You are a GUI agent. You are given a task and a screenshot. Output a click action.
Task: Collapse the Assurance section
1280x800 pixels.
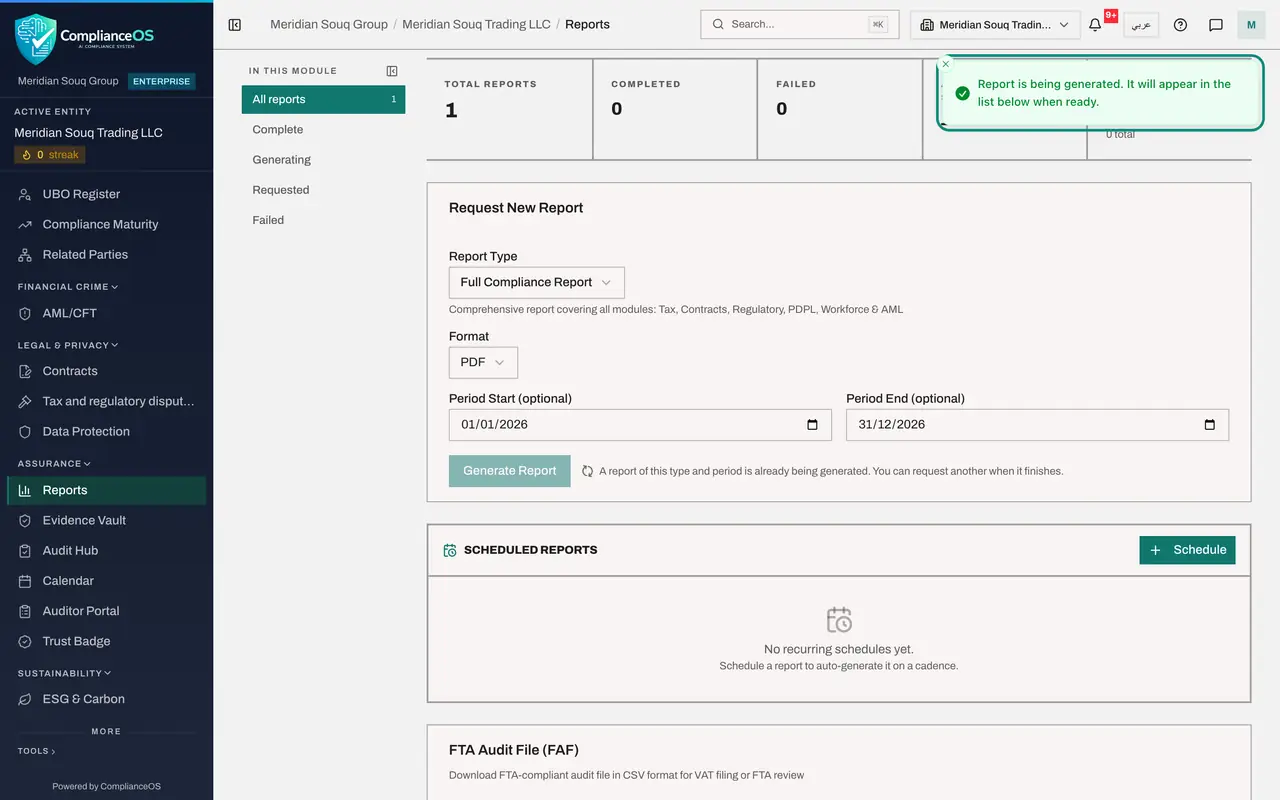[54, 463]
